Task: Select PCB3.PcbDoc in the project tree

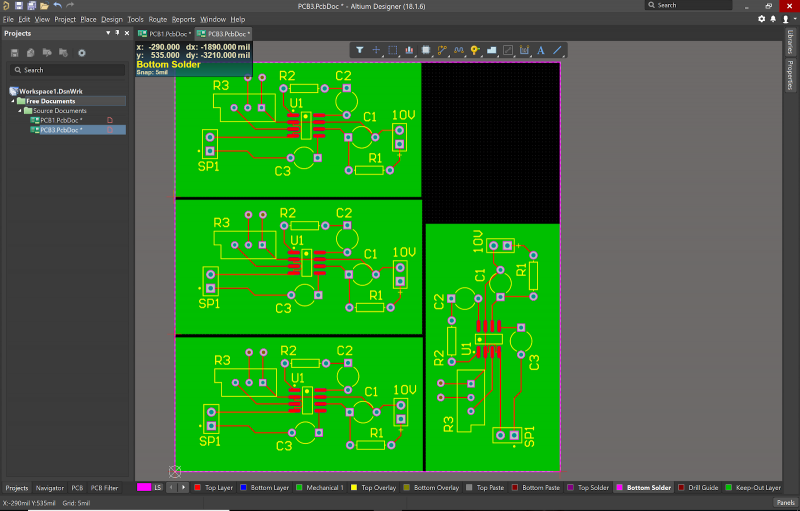Action: 61,130
